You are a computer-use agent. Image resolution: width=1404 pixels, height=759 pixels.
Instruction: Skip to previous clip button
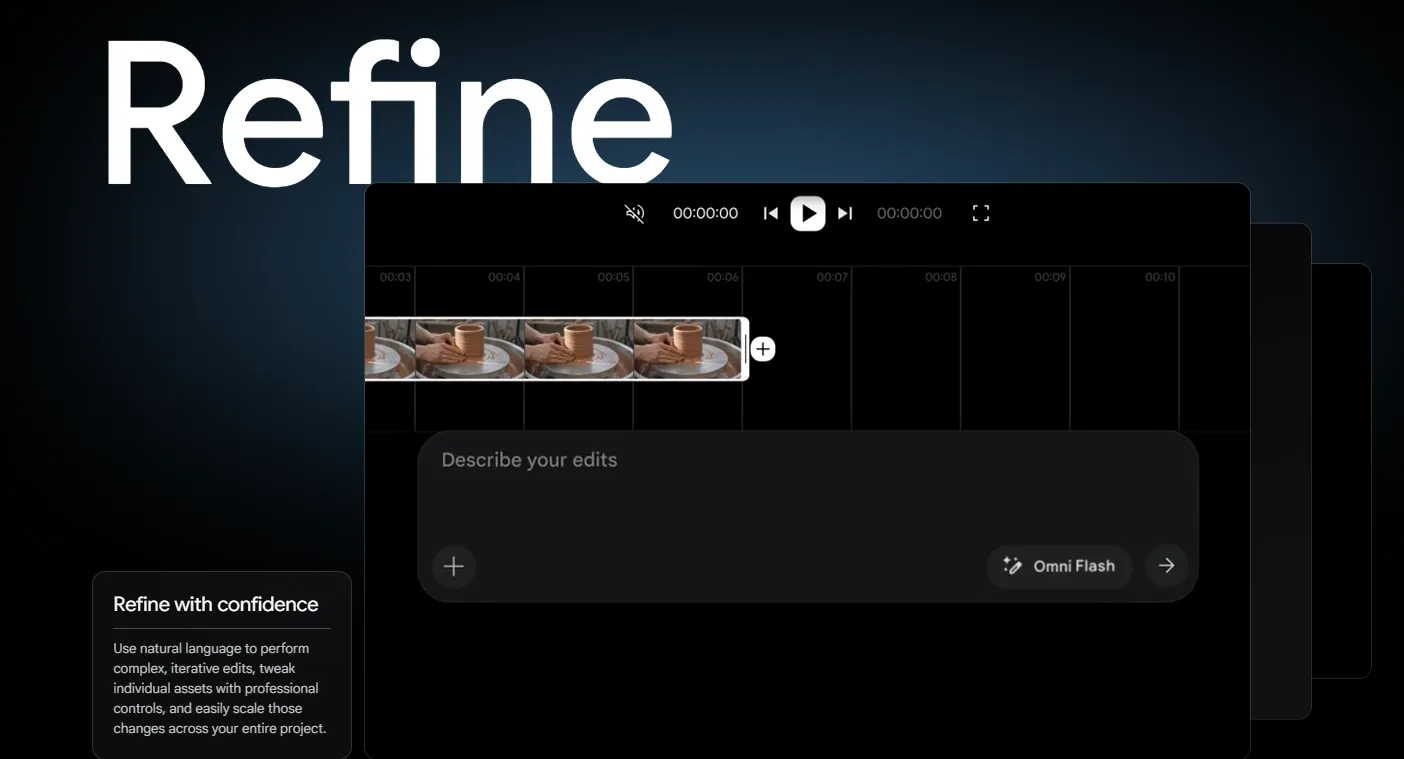coord(770,213)
